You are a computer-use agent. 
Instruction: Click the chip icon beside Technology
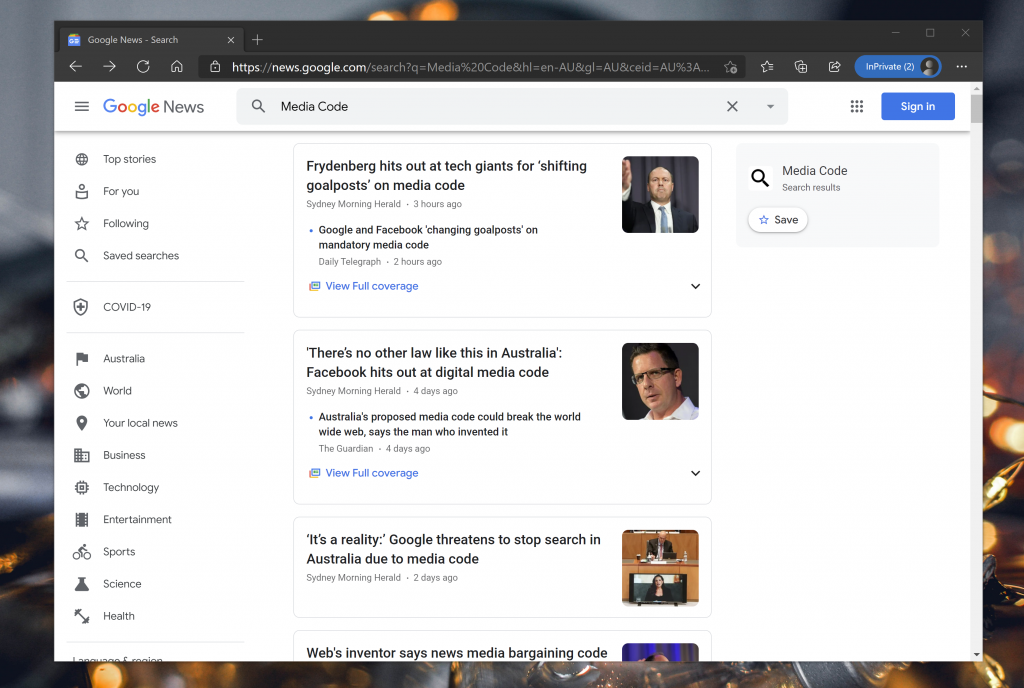[x=82, y=487]
